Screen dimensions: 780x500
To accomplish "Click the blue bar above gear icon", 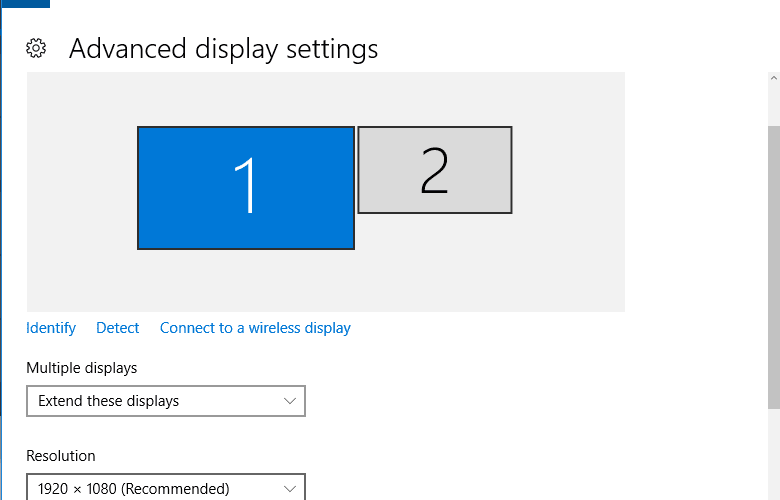I will click(x=26, y=3).
